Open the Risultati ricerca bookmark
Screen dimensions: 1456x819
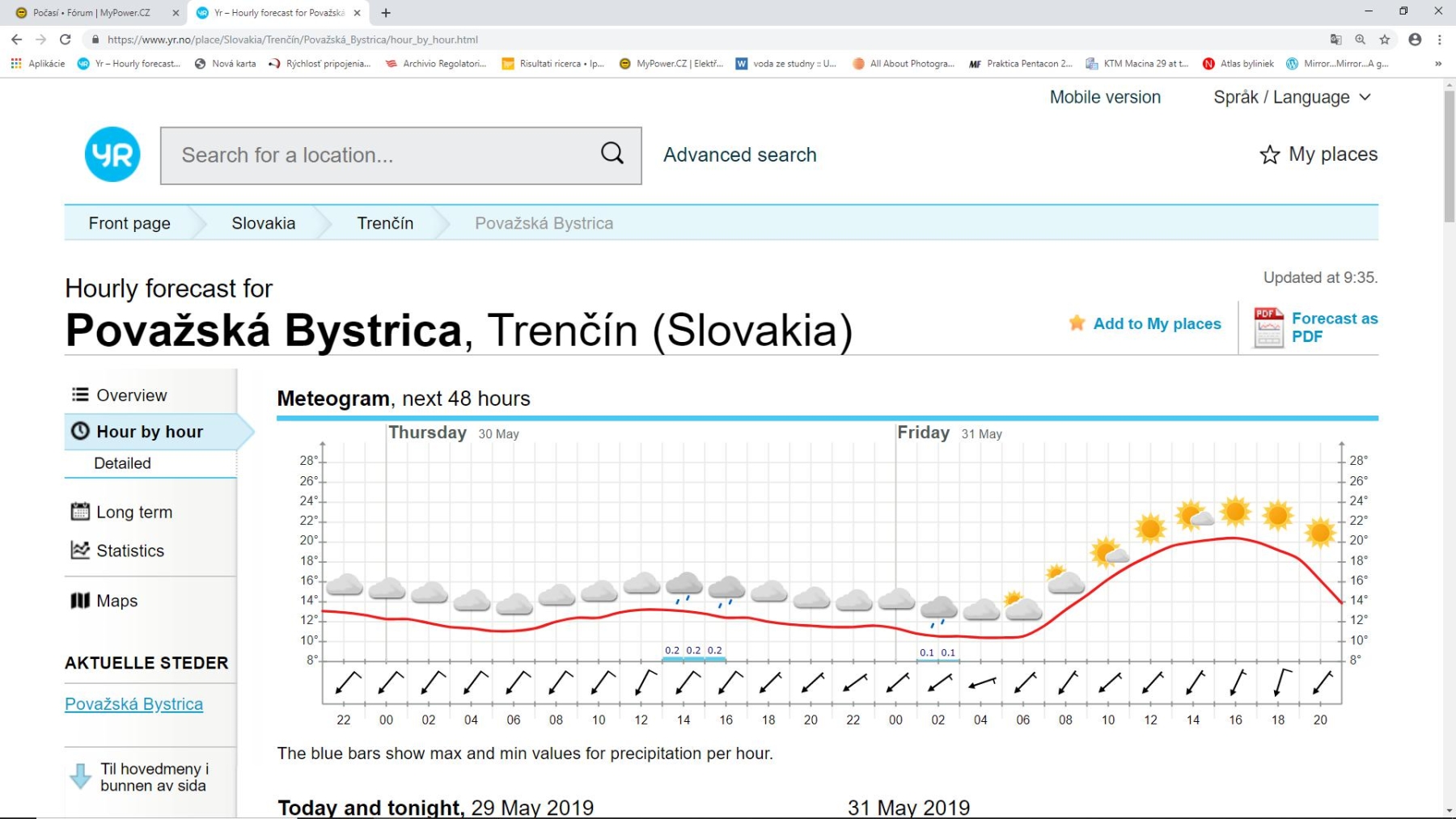(x=554, y=63)
